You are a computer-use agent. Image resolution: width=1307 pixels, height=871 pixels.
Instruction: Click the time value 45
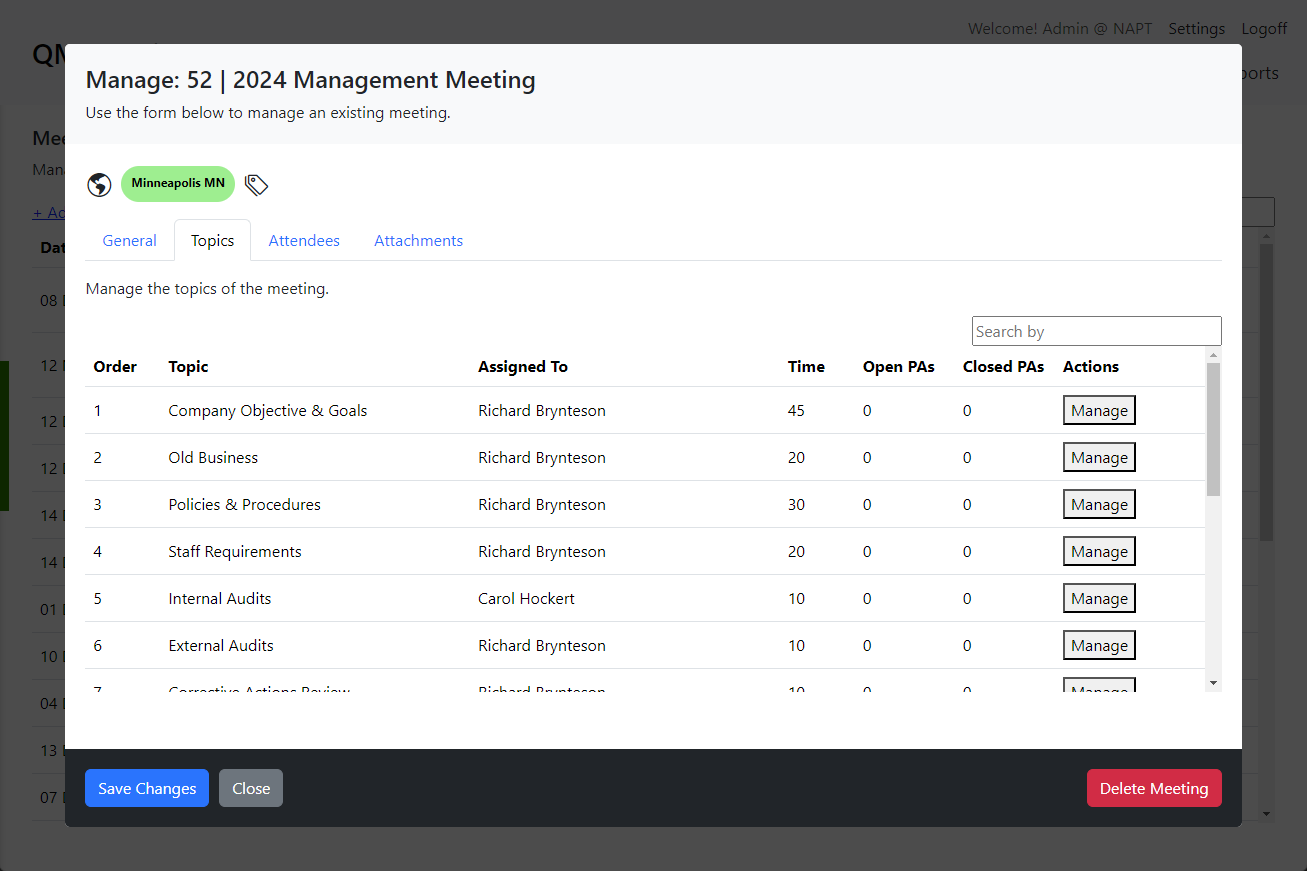pyautogui.click(x=796, y=411)
